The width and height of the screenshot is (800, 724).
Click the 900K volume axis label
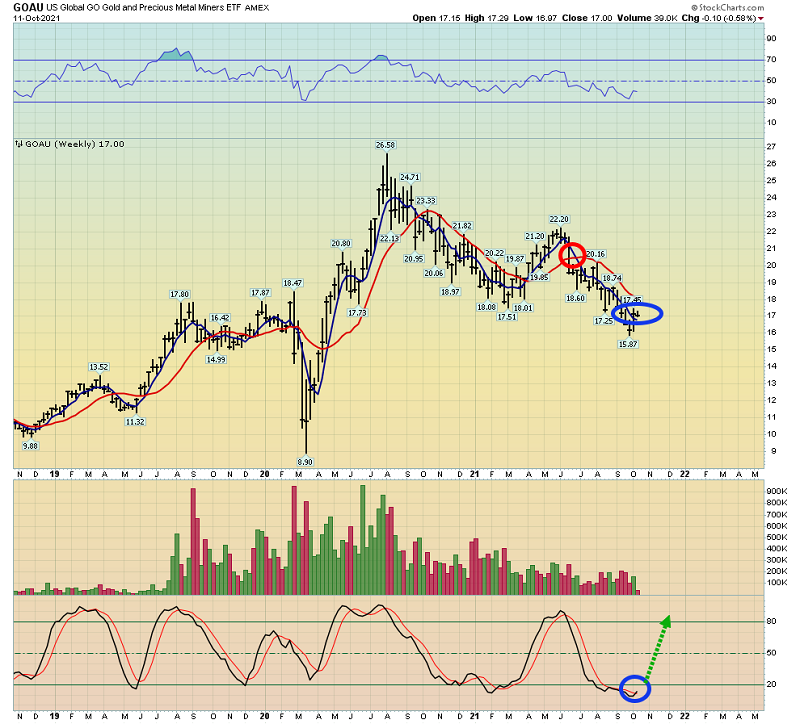pyautogui.click(x=777, y=491)
